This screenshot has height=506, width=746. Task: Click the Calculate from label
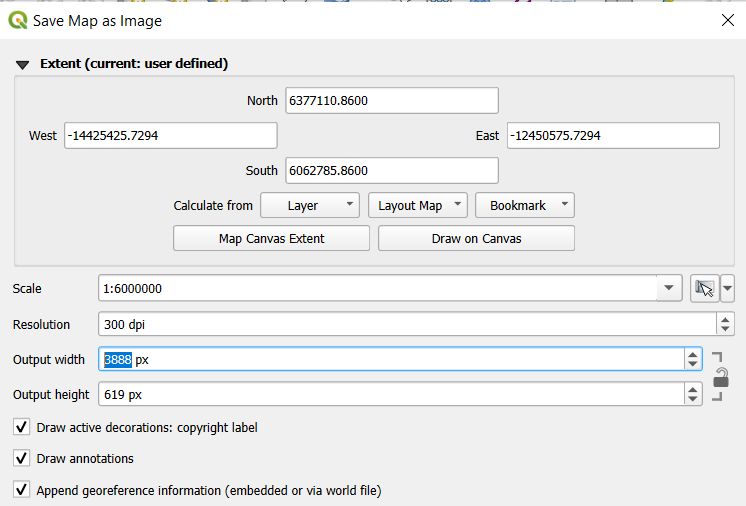213,205
